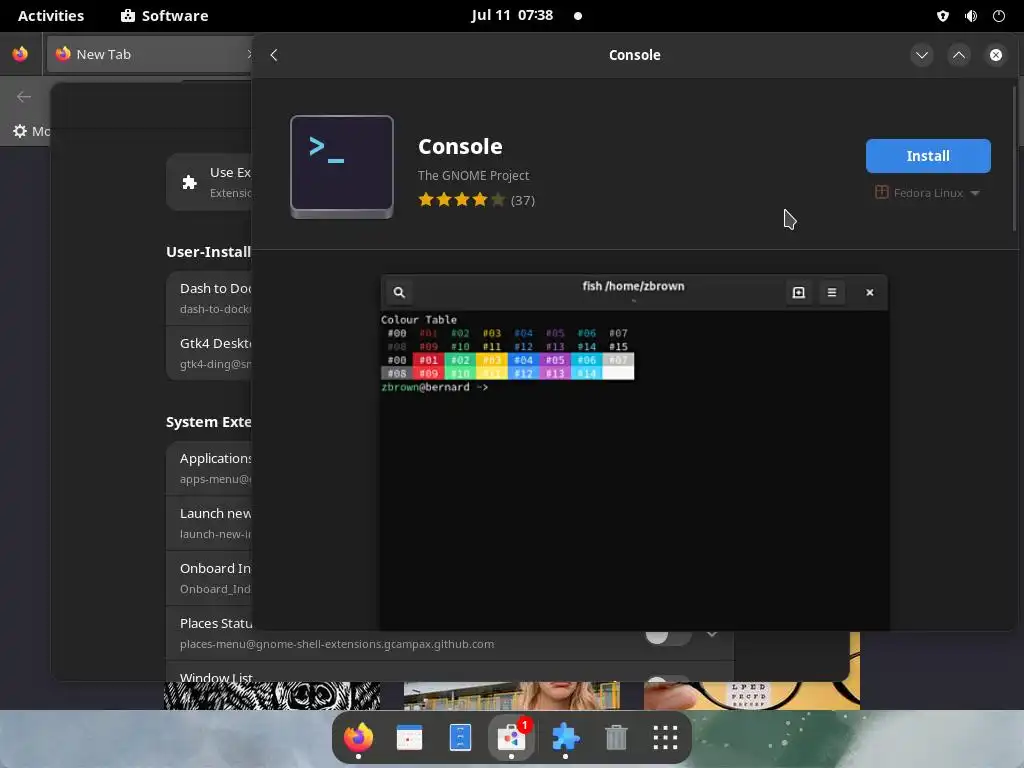The height and width of the screenshot is (768, 1024).
Task: Click the search icon in Console screenshot
Action: tap(399, 293)
